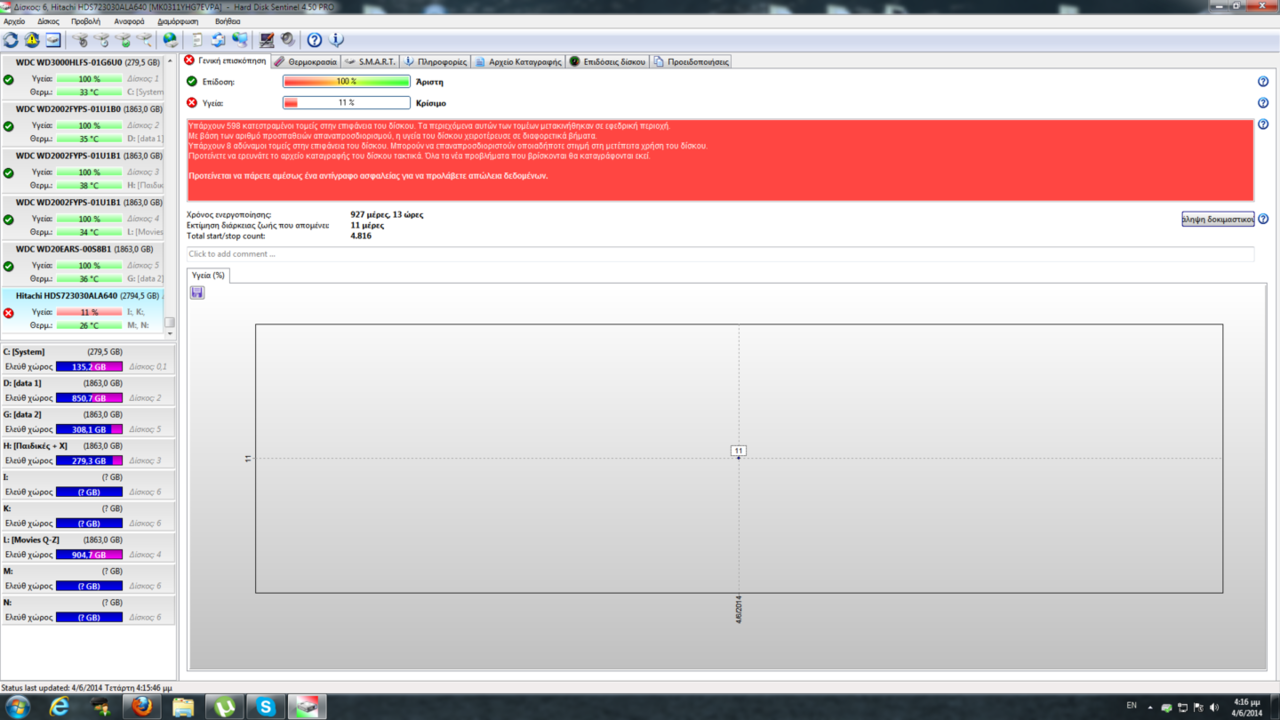
Task: Click the save floppy icon above the graph
Action: (197, 293)
